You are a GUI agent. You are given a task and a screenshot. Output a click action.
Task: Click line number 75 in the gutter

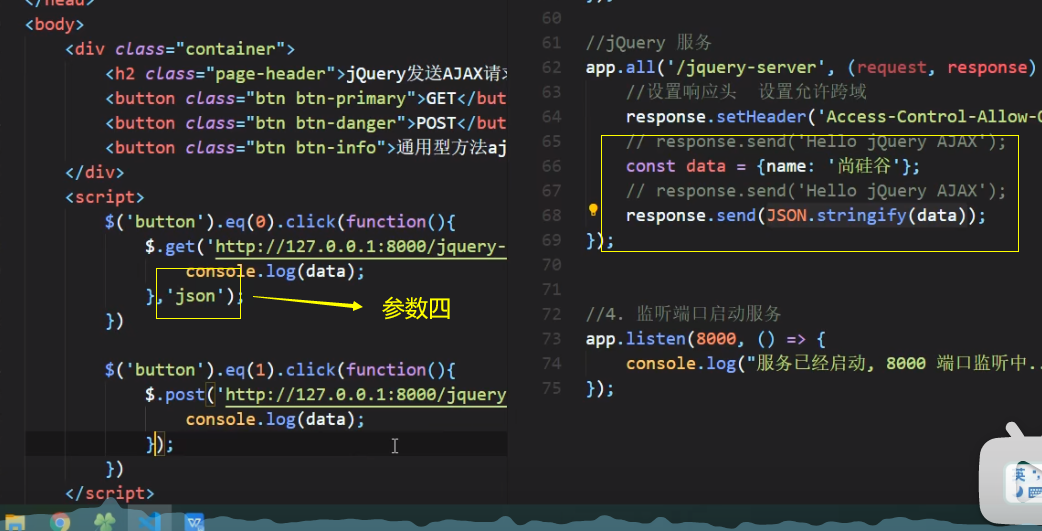551,388
